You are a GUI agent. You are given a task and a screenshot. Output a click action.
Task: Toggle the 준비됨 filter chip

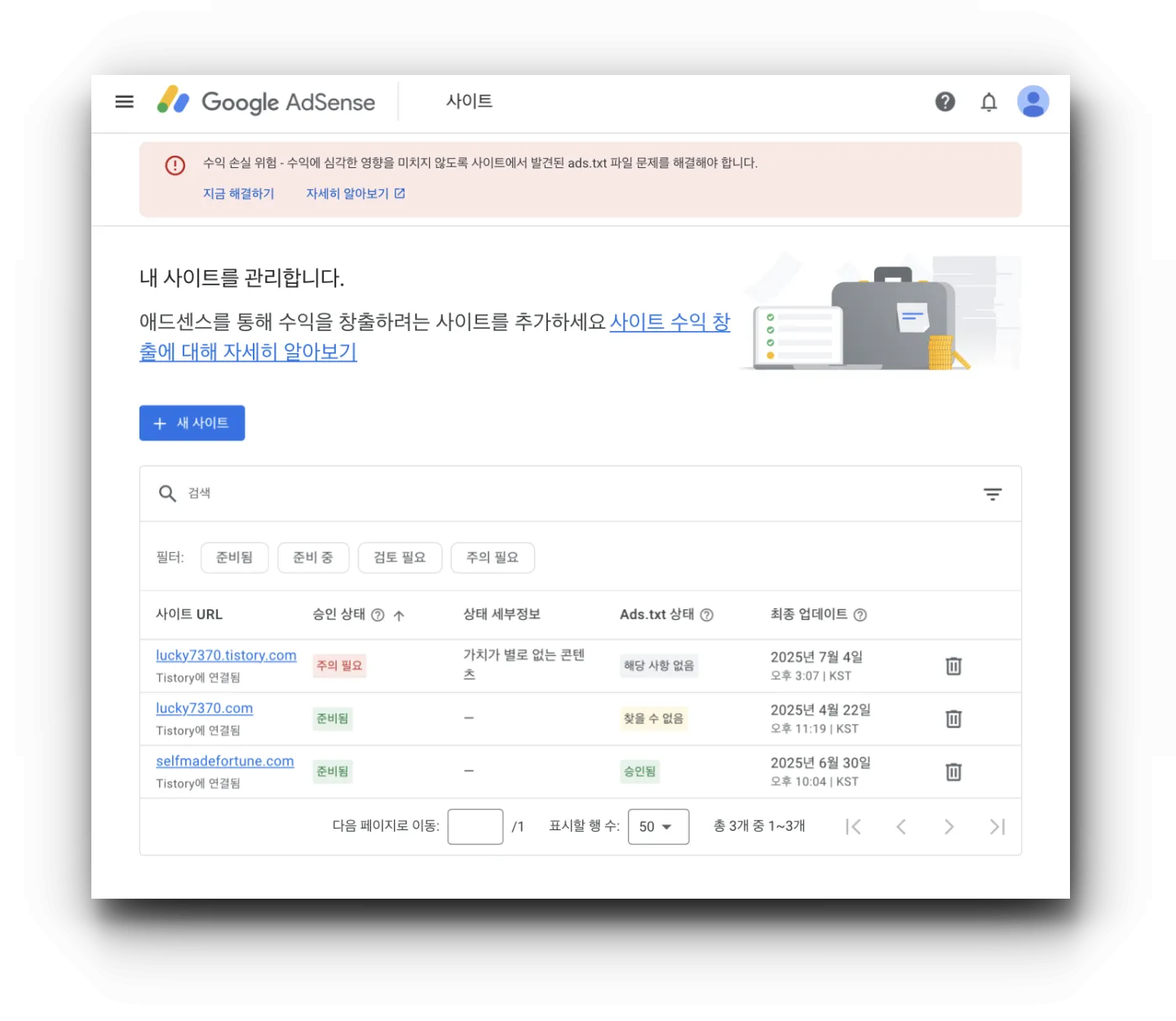coord(234,557)
